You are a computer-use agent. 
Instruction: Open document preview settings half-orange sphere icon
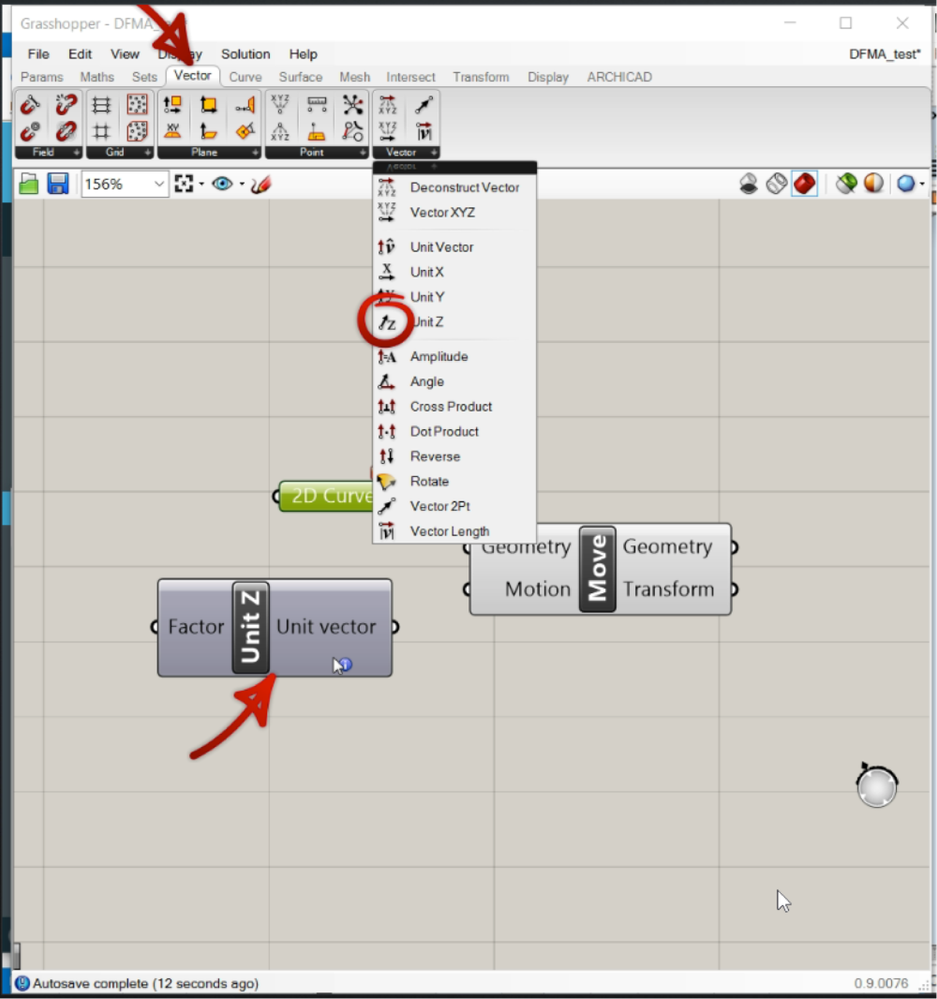point(873,184)
